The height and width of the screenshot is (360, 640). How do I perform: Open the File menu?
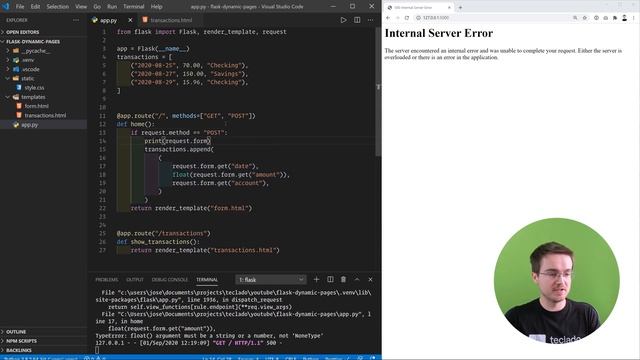(20, 7)
